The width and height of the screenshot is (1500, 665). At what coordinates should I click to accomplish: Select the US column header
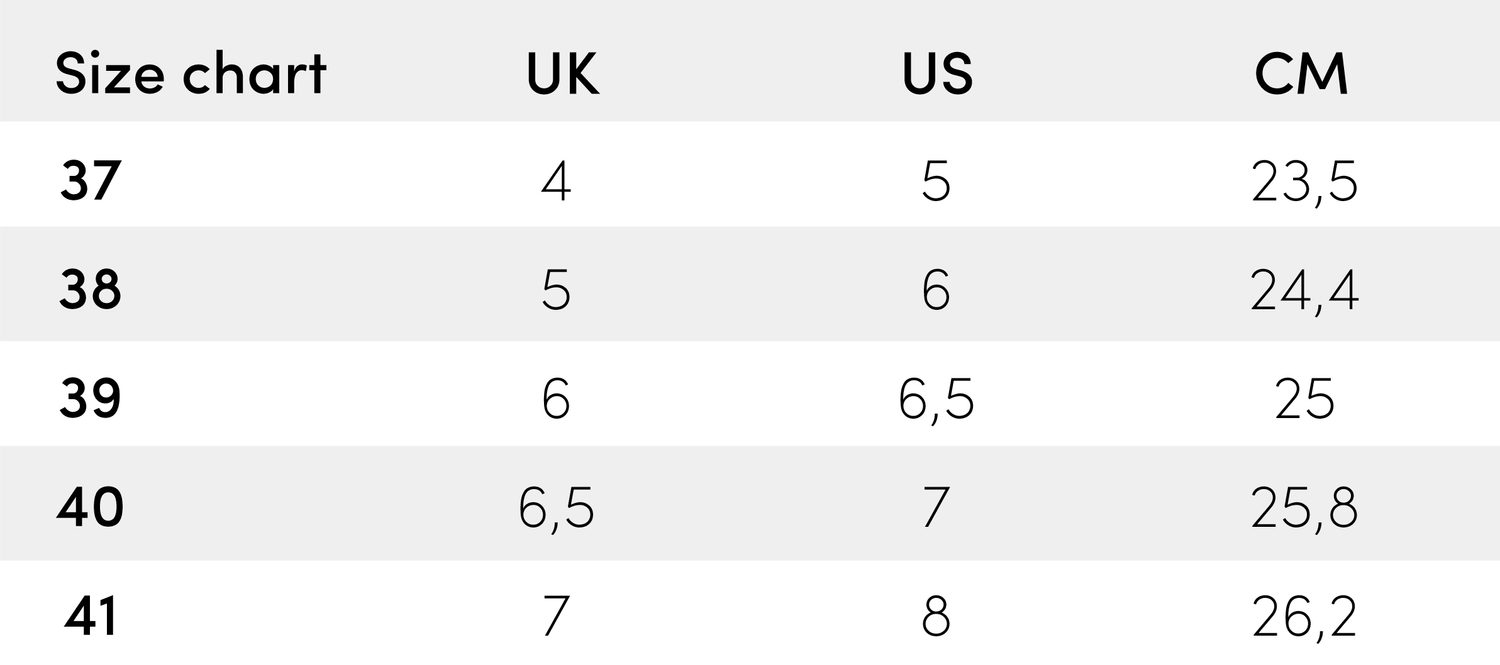pos(937,74)
